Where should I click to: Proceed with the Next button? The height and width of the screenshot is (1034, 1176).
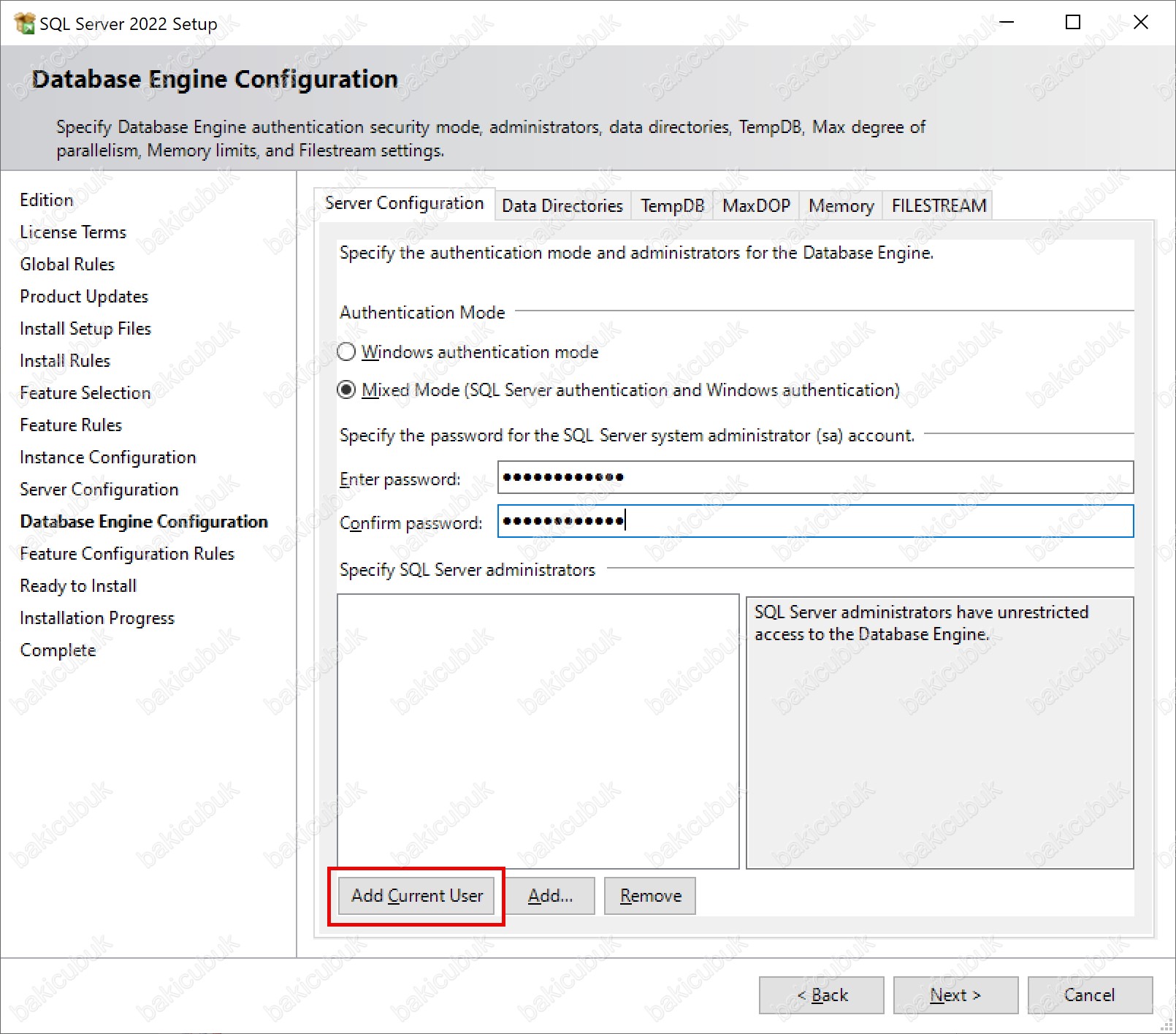[x=956, y=995]
